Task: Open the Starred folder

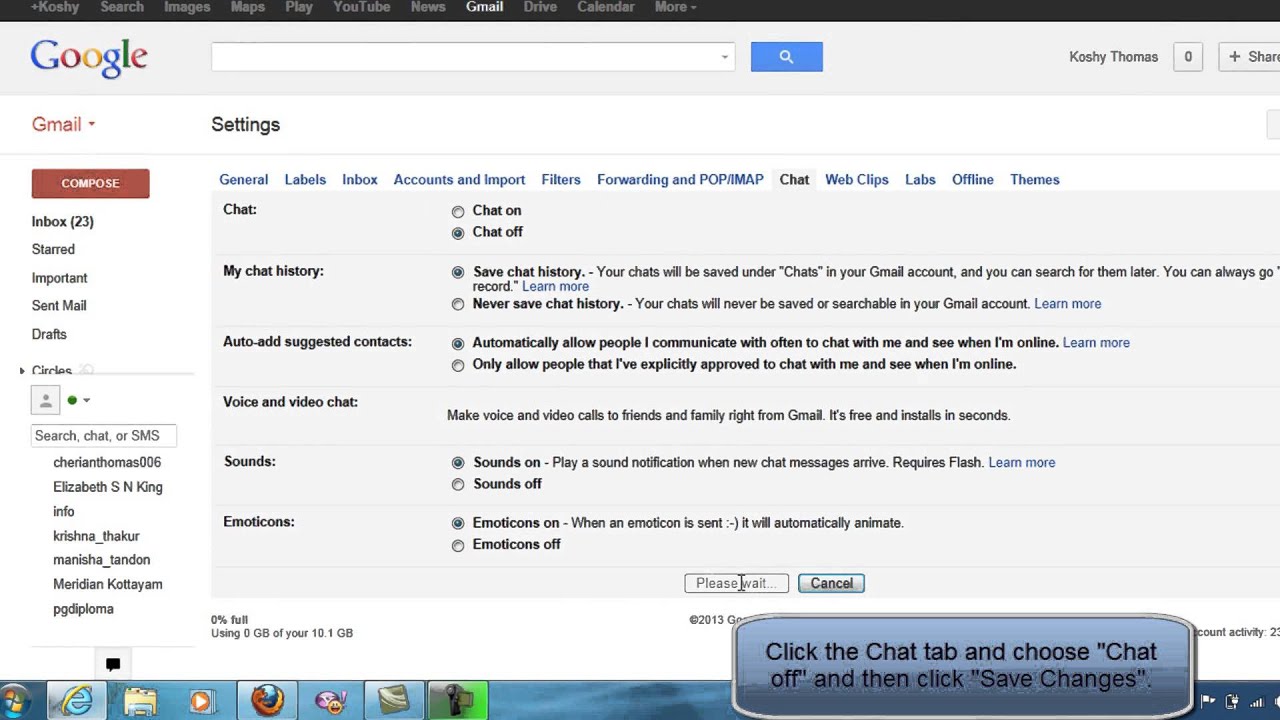Action: [x=53, y=250]
